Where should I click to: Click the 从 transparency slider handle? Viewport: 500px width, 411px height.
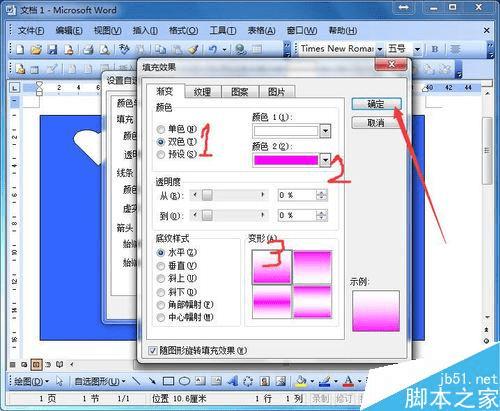click(x=207, y=195)
